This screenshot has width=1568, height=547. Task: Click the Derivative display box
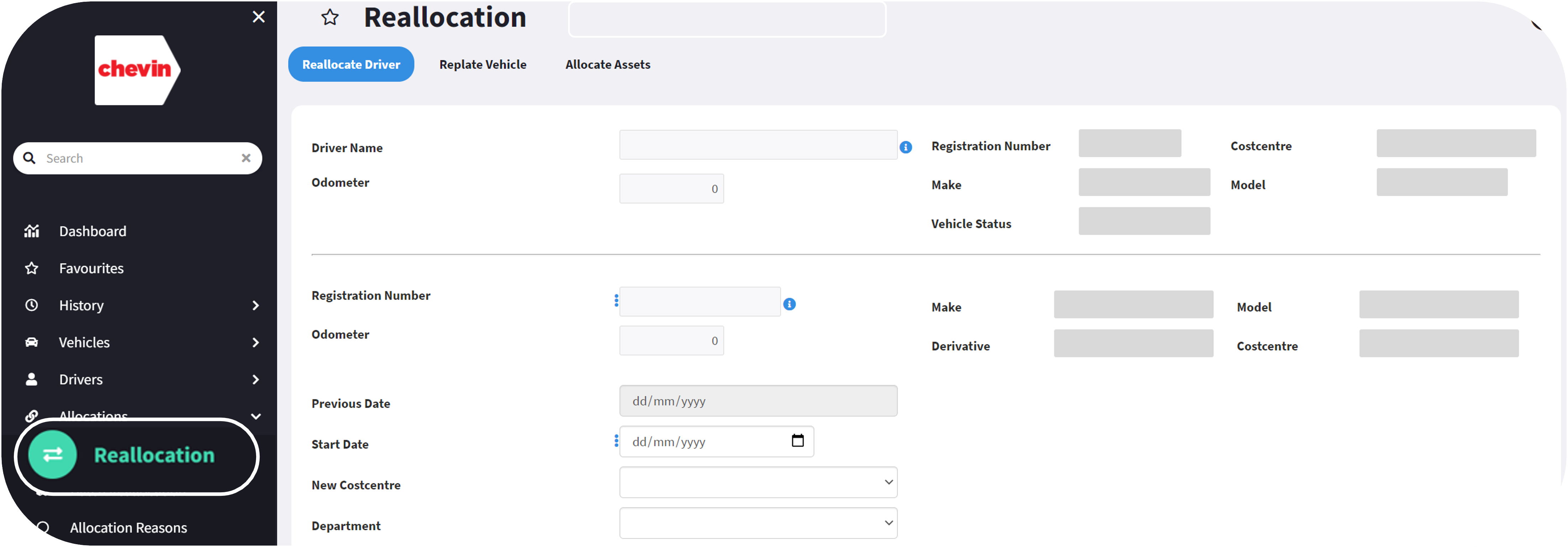coord(1133,343)
